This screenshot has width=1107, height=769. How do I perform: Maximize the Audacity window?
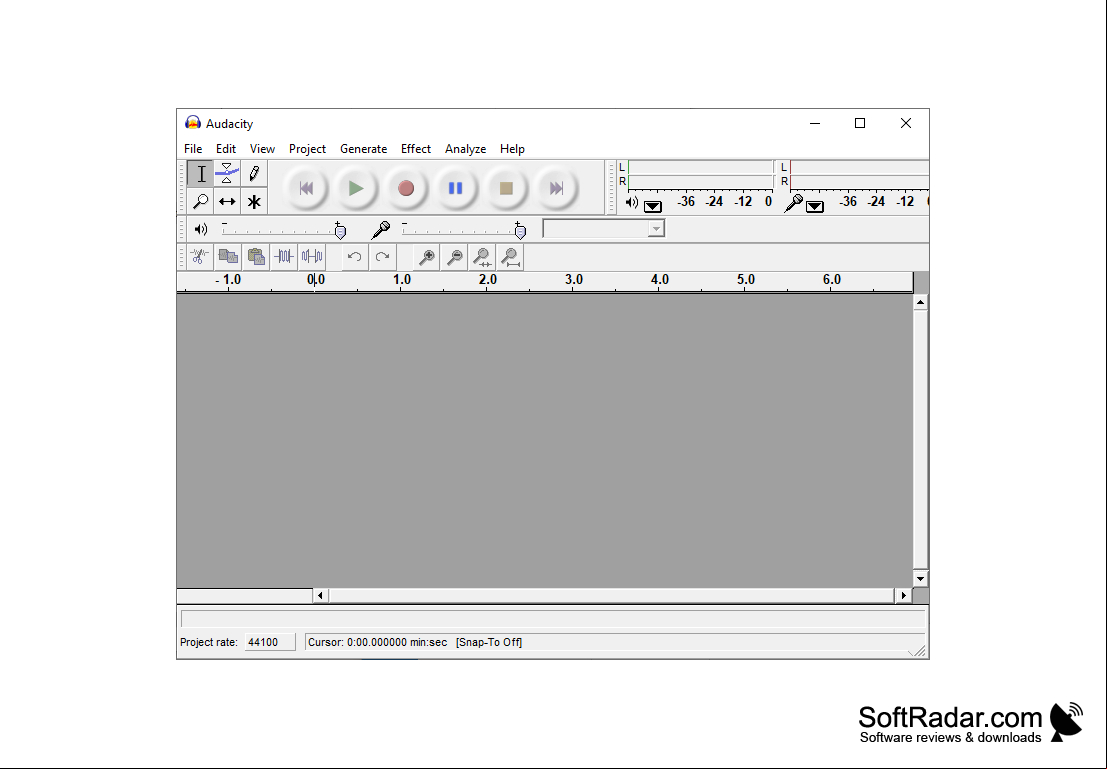pyautogui.click(x=860, y=124)
